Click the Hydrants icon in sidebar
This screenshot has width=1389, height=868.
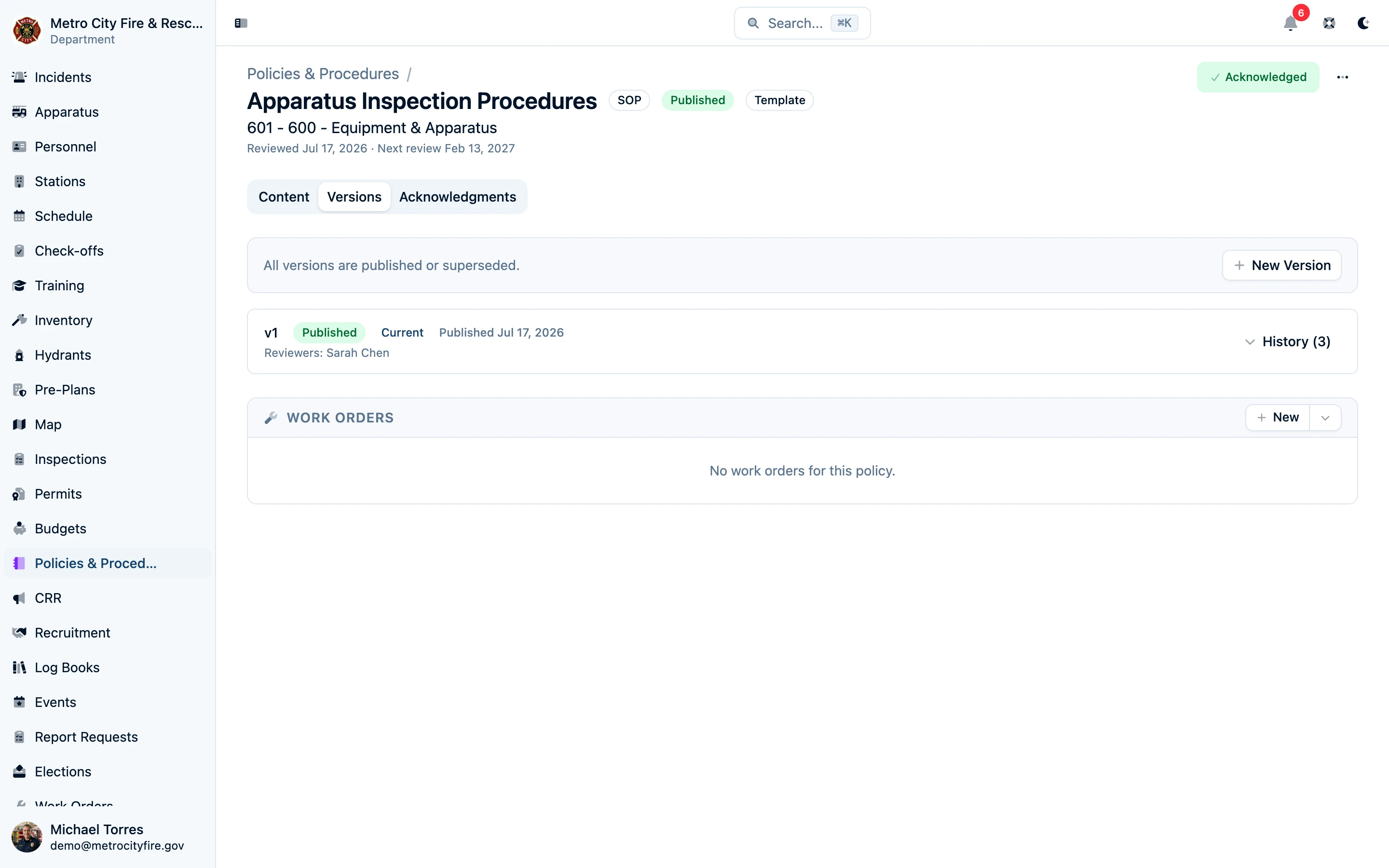[19, 355]
